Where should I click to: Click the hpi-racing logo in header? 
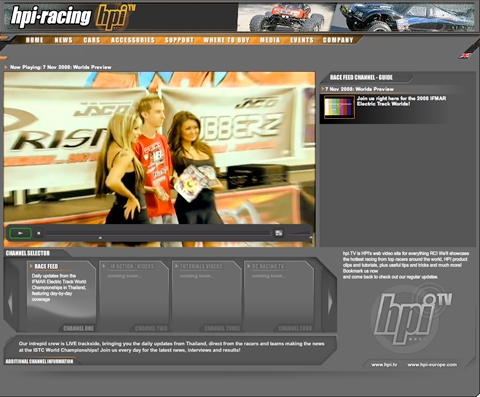[51, 17]
